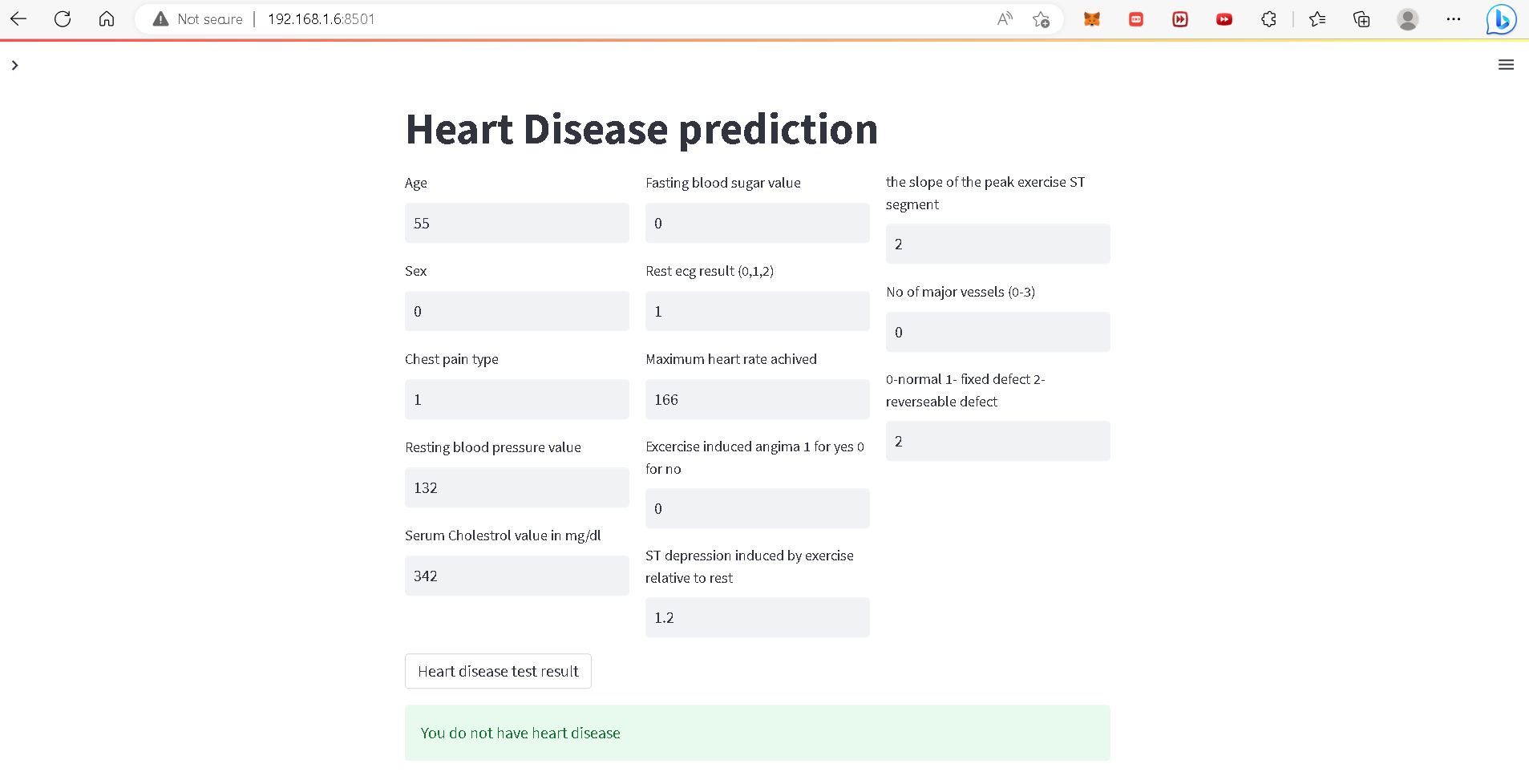Edit the Maximum heart rate value
The image size is (1529, 784).
click(x=757, y=399)
